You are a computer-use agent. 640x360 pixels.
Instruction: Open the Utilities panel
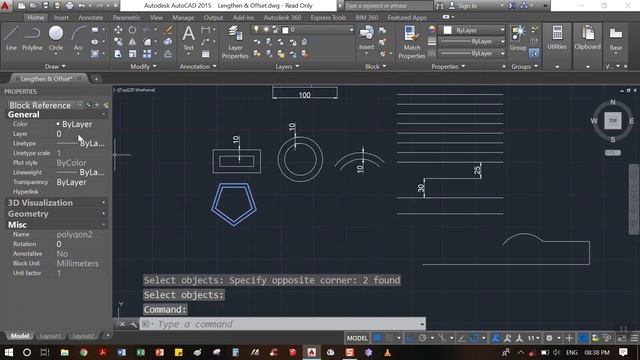557,38
